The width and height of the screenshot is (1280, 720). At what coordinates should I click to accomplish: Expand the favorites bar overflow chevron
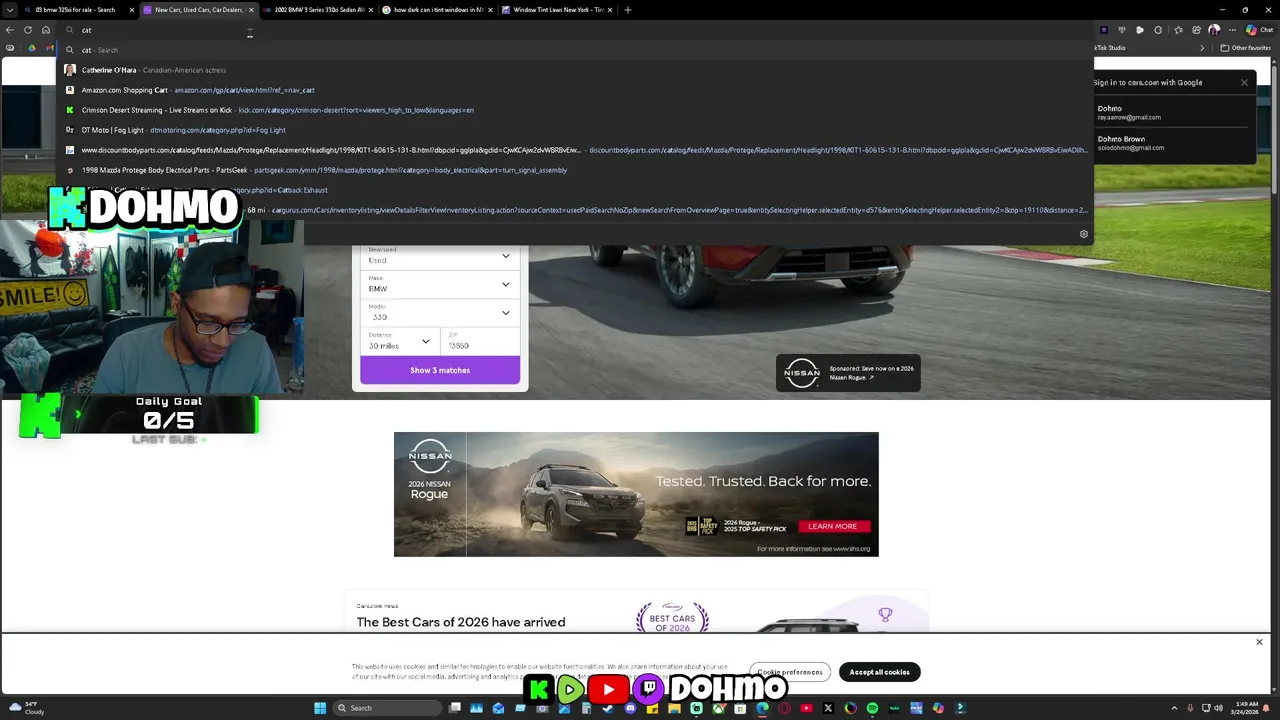coord(1202,48)
